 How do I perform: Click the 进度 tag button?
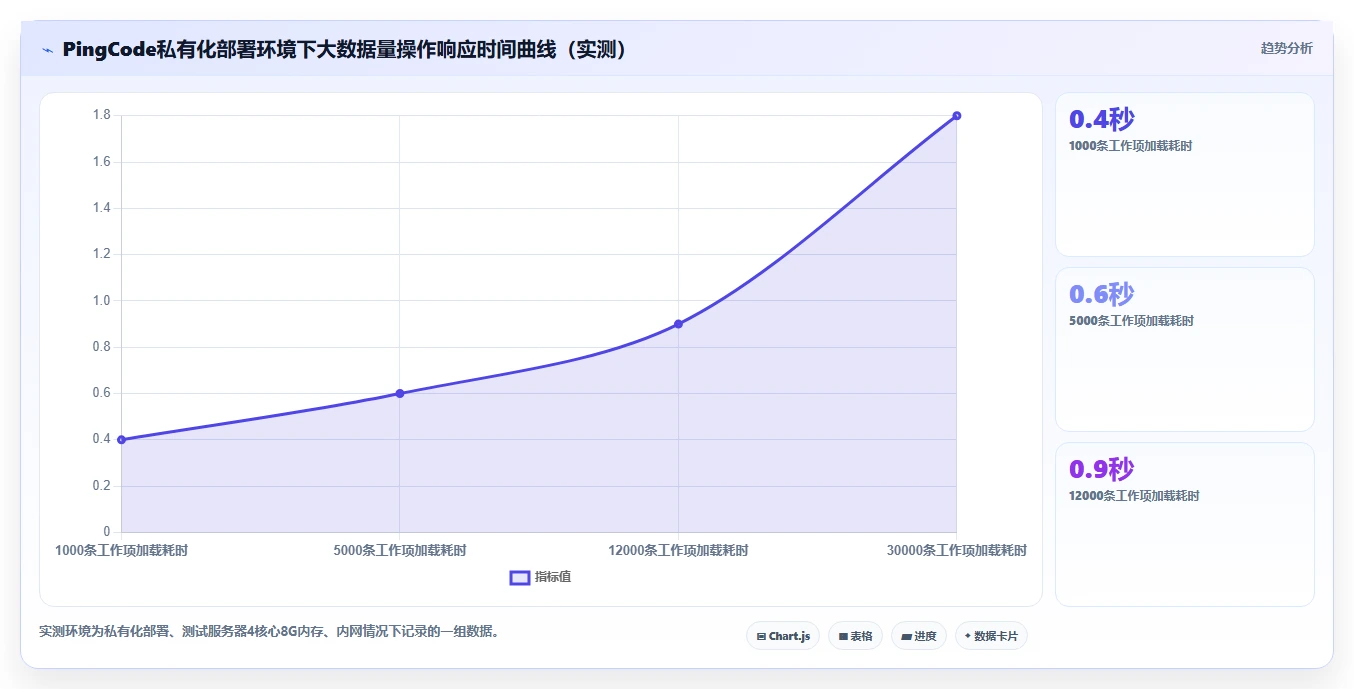tap(918, 636)
